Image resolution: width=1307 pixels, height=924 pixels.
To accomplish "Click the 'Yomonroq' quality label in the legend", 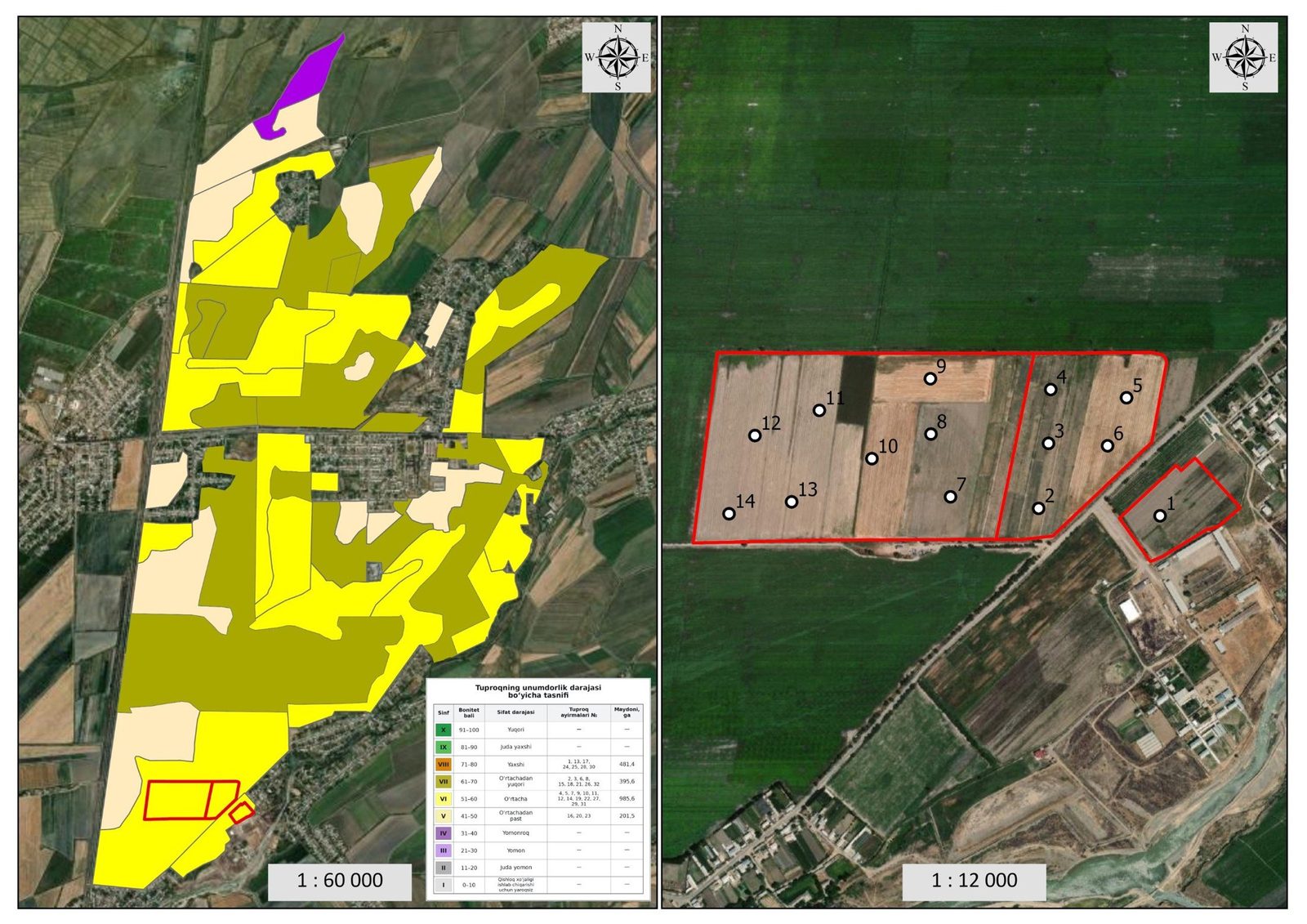I will click(x=515, y=833).
